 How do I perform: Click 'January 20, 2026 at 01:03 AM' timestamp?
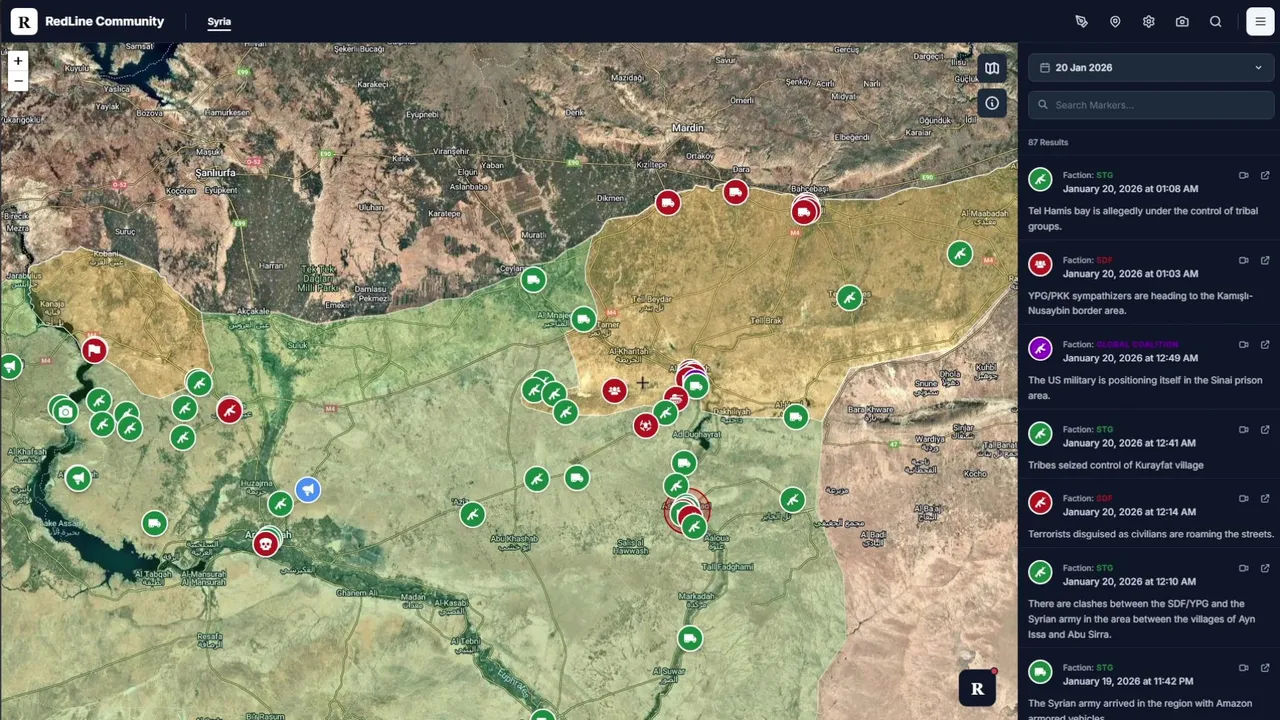[1130, 273]
